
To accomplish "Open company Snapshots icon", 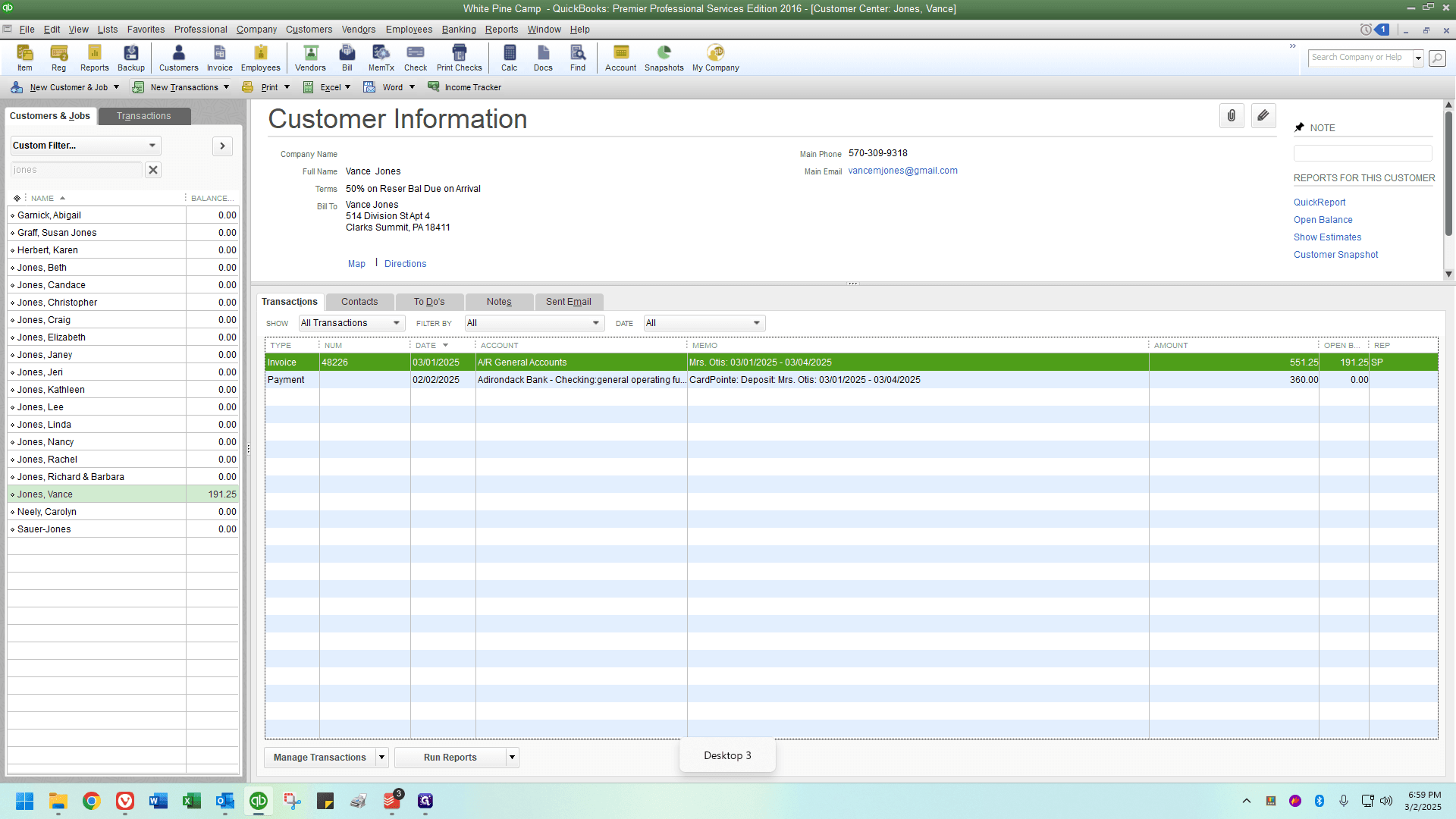I will (664, 58).
